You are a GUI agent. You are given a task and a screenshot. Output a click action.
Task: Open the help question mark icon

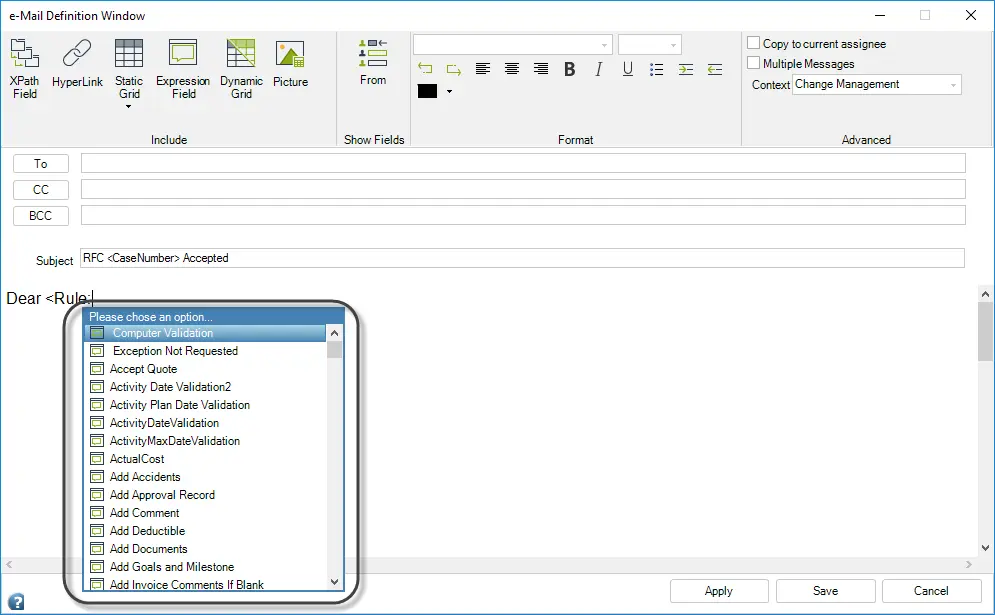[16, 602]
